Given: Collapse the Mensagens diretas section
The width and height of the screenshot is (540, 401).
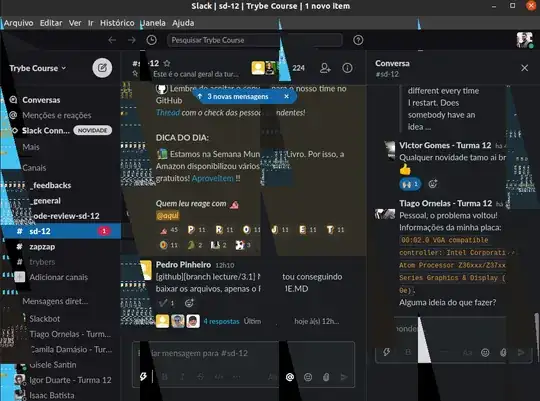Looking at the screenshot, I should (x=55, y=301).
